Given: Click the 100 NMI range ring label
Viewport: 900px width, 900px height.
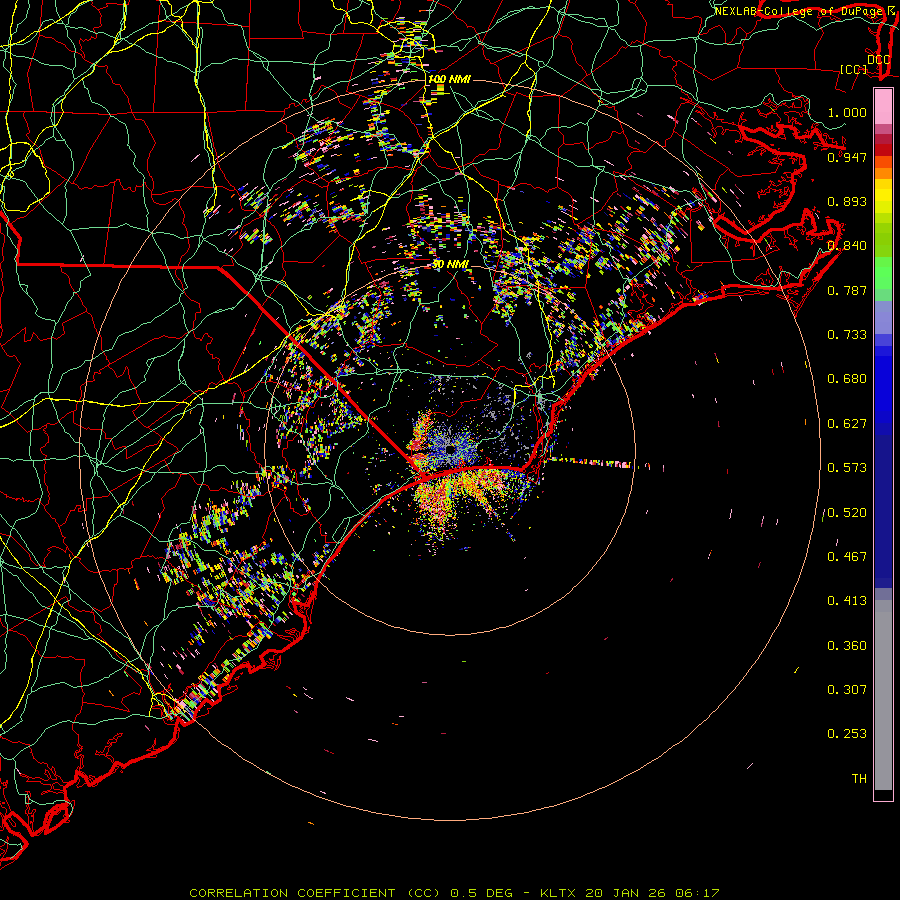Looking at the screenshot, I should [449, 79].
